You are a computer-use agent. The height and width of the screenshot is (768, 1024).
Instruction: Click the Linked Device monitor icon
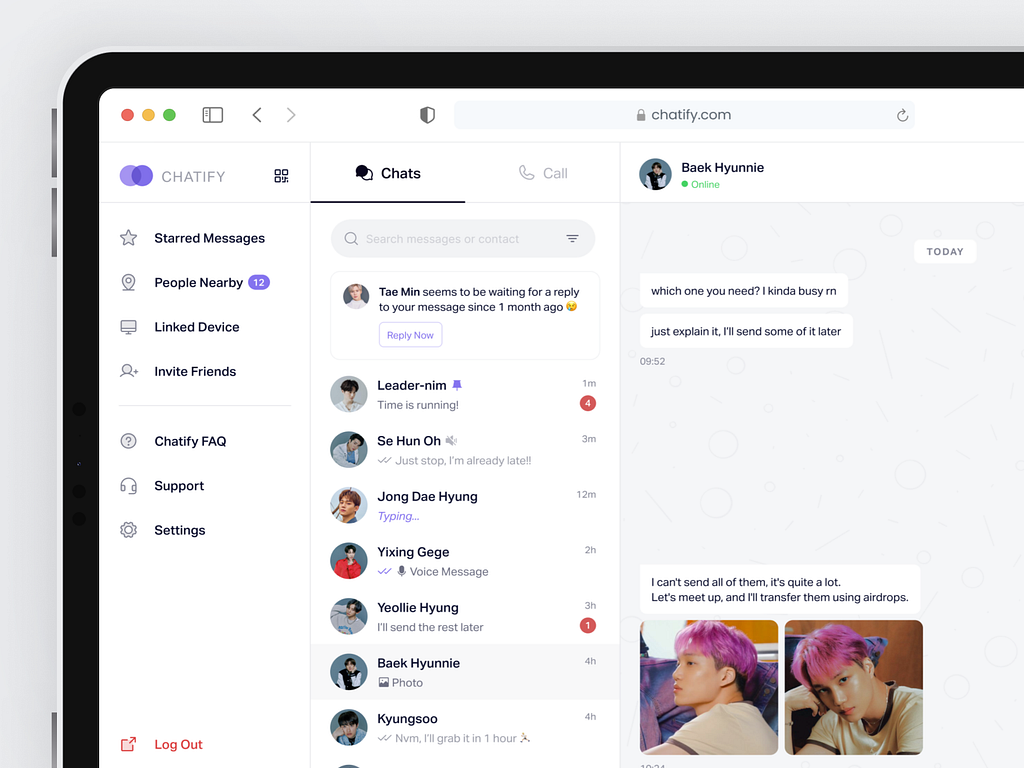[x=128, y=326]
